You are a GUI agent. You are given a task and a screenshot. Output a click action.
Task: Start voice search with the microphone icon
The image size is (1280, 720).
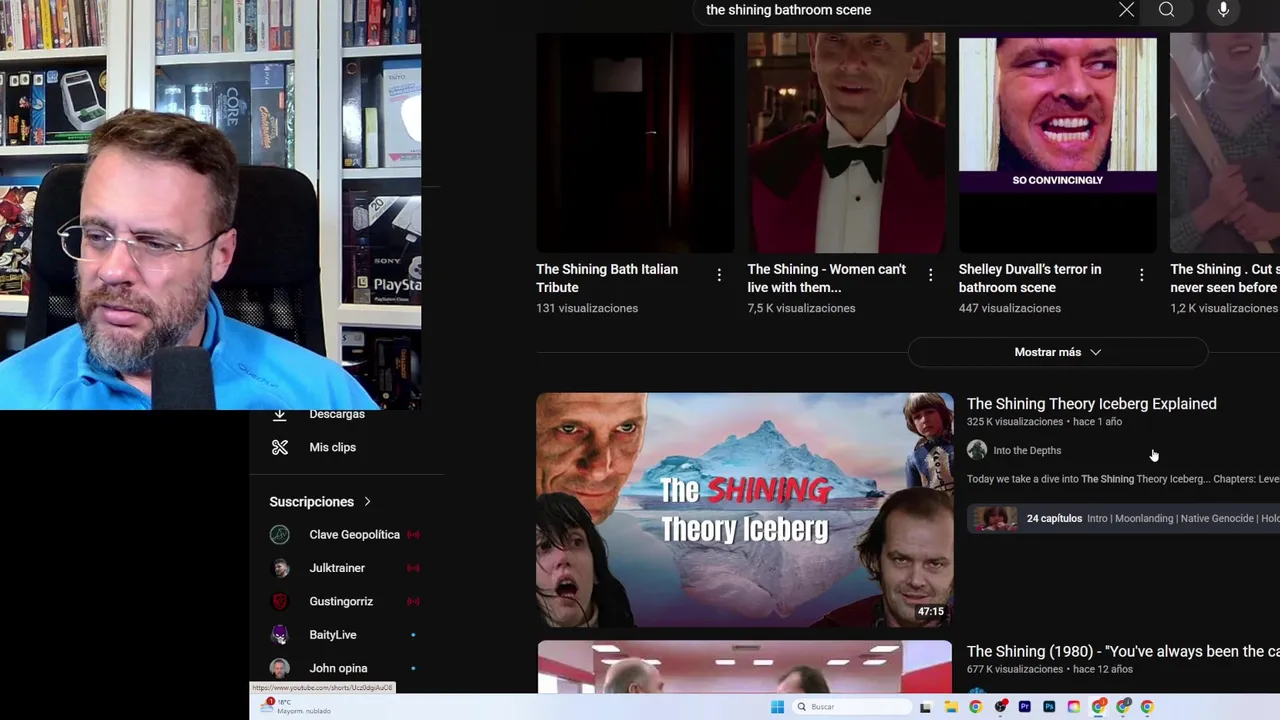click(x=1223, y=10)
